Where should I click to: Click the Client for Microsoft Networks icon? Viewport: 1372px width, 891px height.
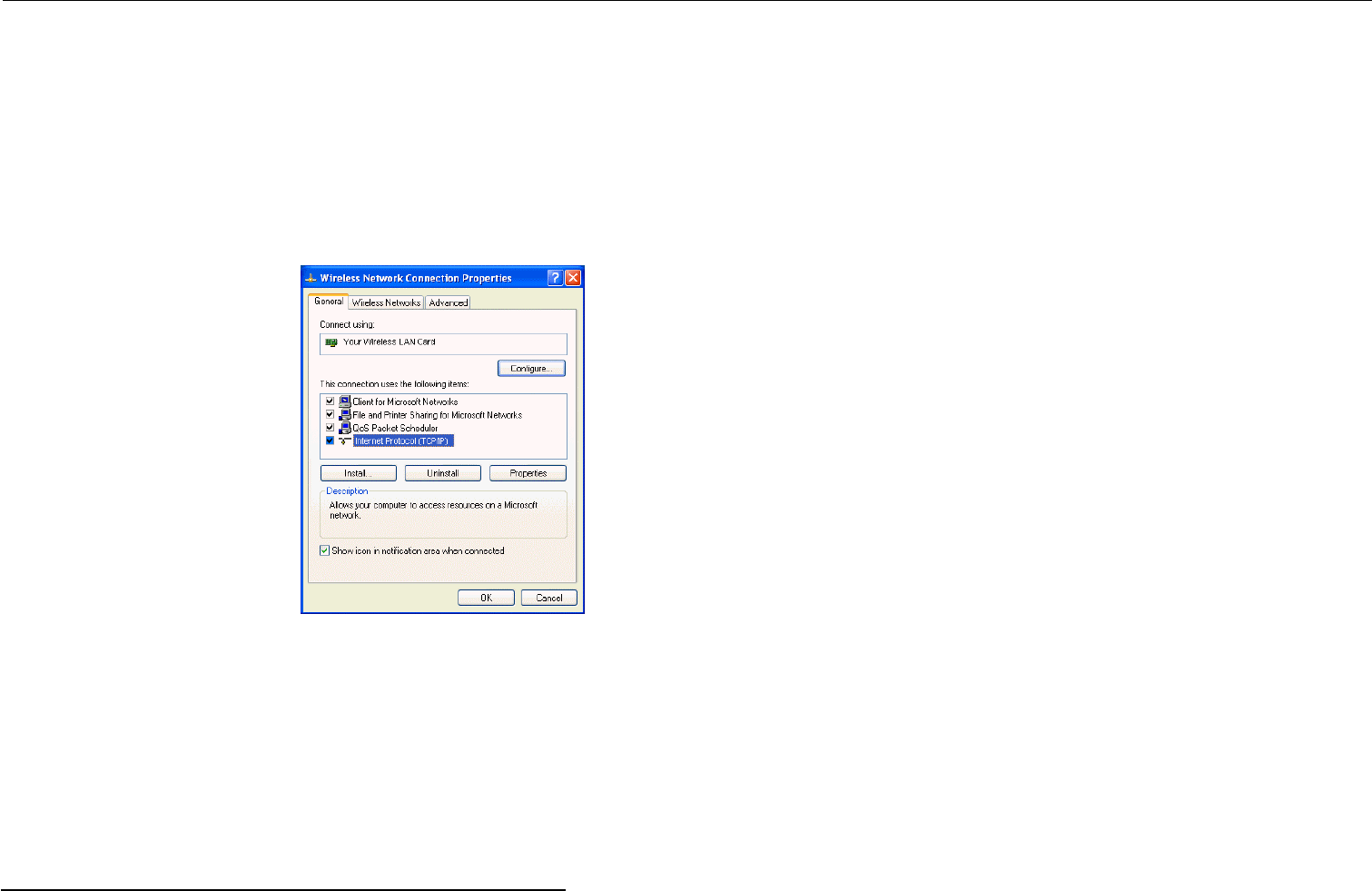[345, 401]
